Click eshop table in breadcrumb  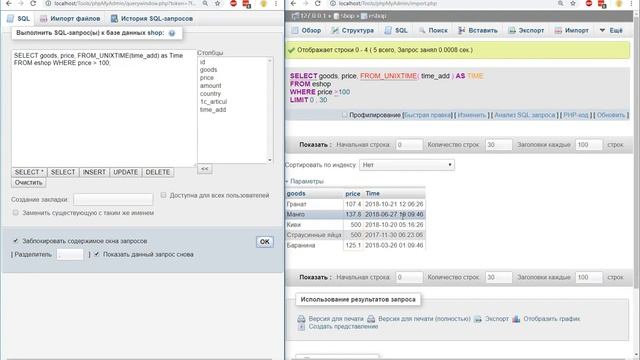pyautogui.click(x=374, y=16)
